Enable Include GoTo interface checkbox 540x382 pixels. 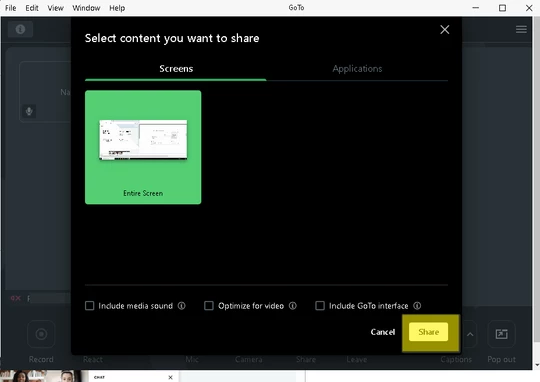click(x=320, y=306)
